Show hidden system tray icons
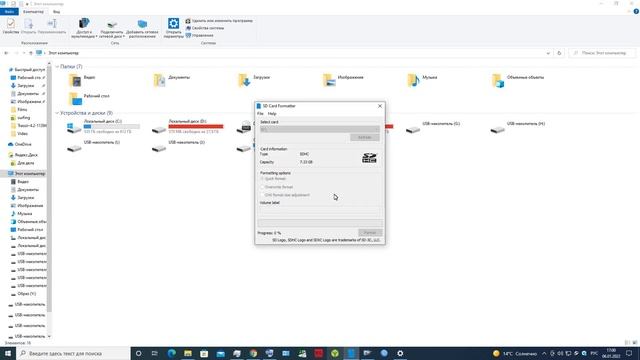Image resolution: width=640 pixels, height=360 pixels. click(x=544, y=353)
